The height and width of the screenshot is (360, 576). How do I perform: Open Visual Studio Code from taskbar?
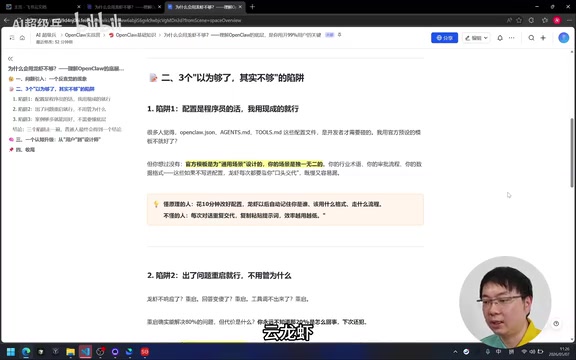click(85, 352)
